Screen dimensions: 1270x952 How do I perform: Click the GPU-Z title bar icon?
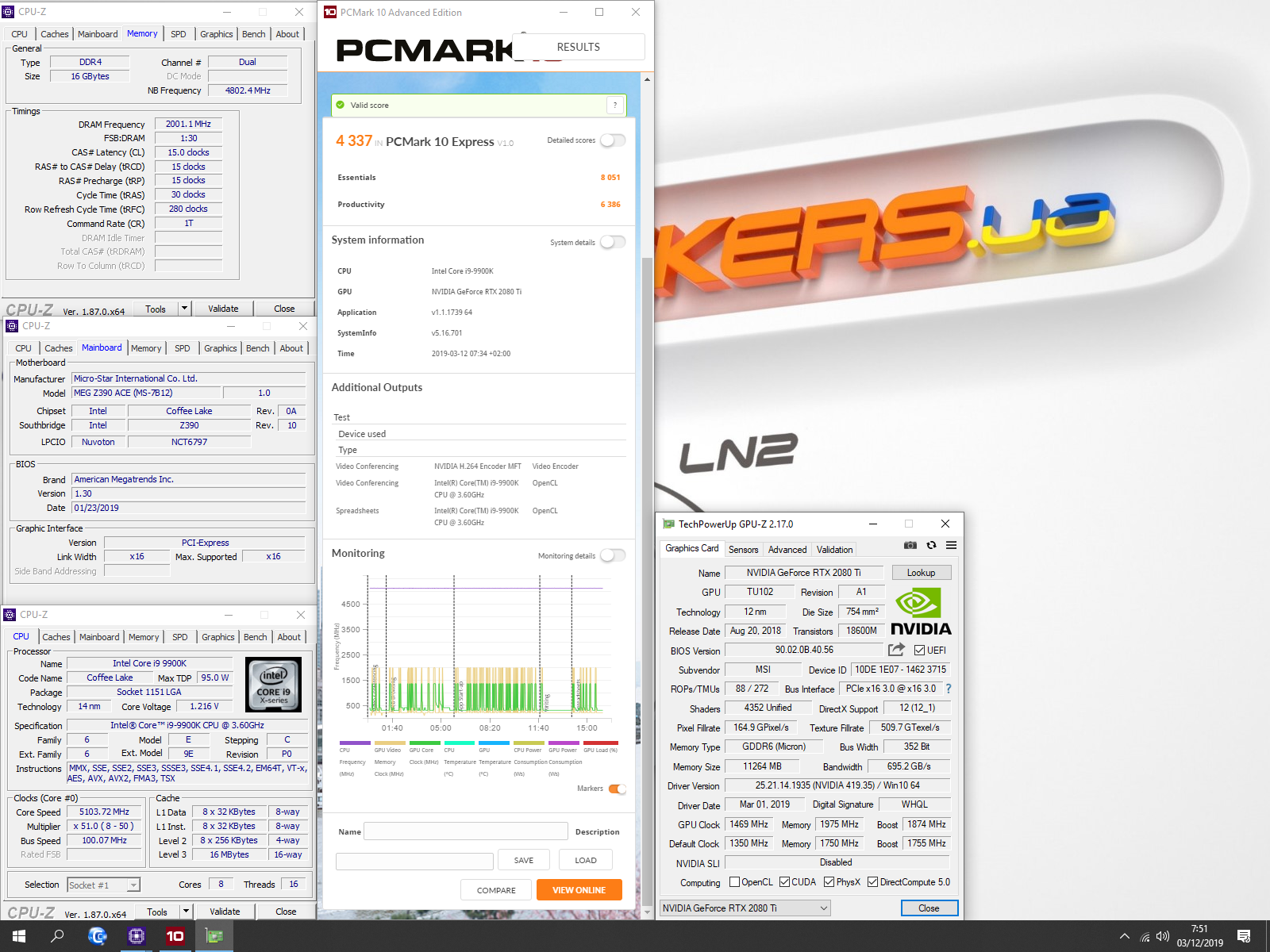(x=668, y=524)
